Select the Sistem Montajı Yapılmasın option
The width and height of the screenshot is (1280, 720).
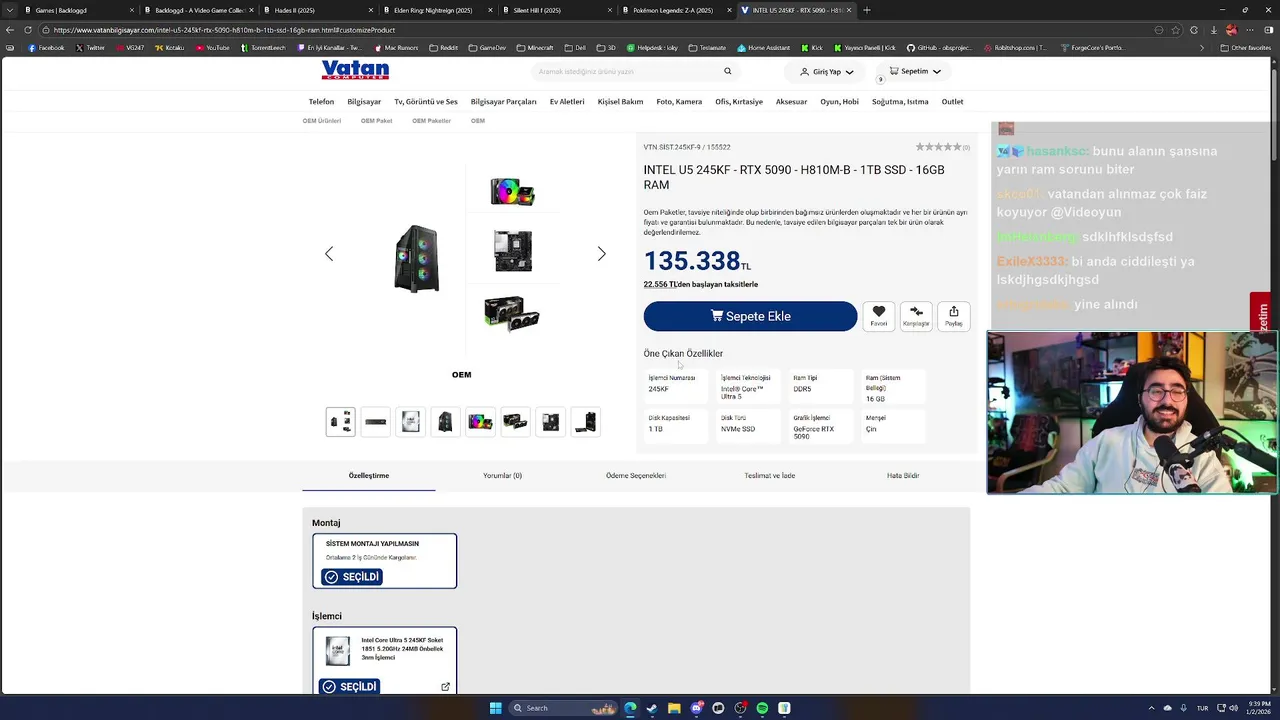click(x=384, y=560)
